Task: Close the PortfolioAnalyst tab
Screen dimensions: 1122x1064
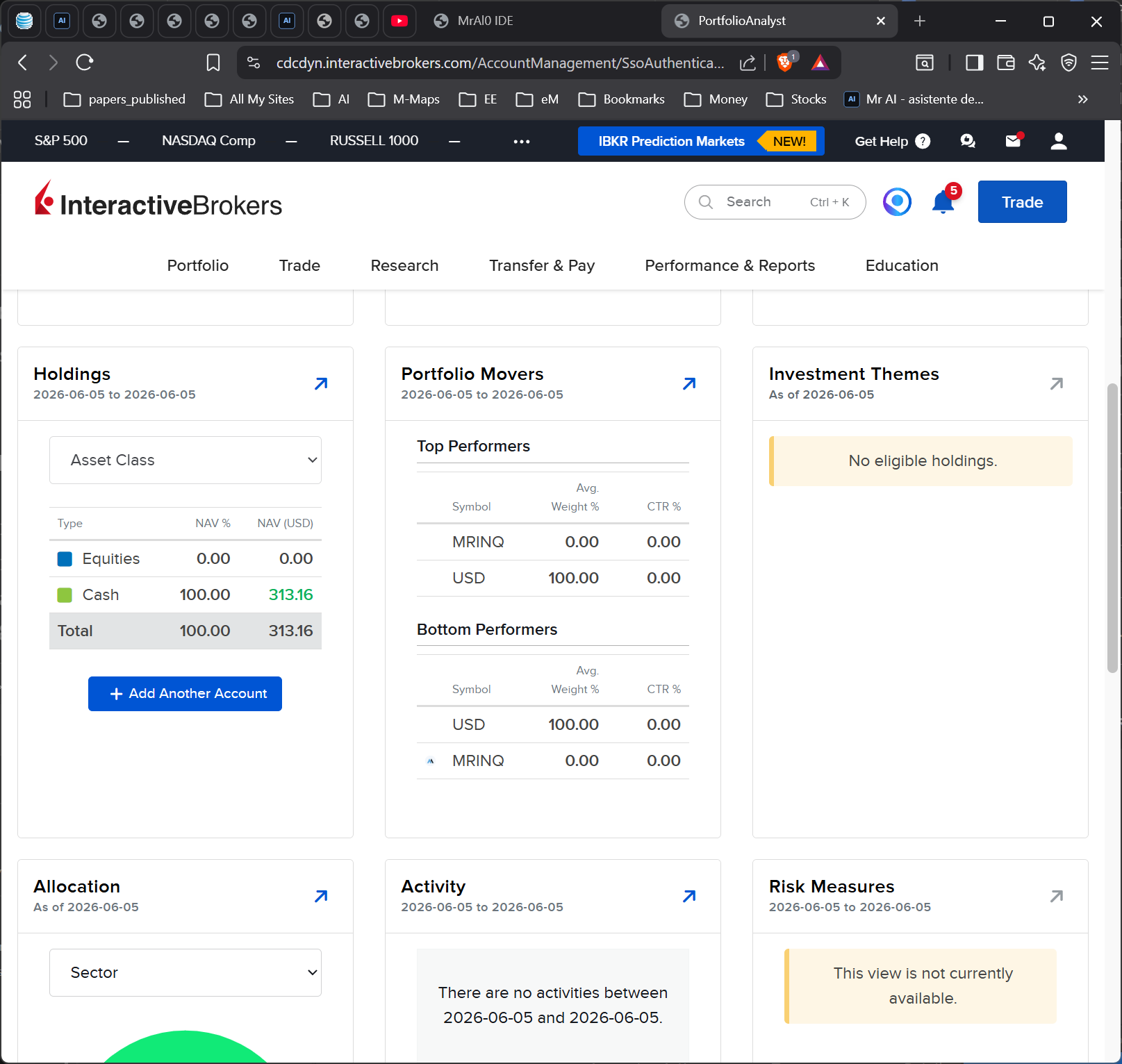Action: tap(881, 21)
